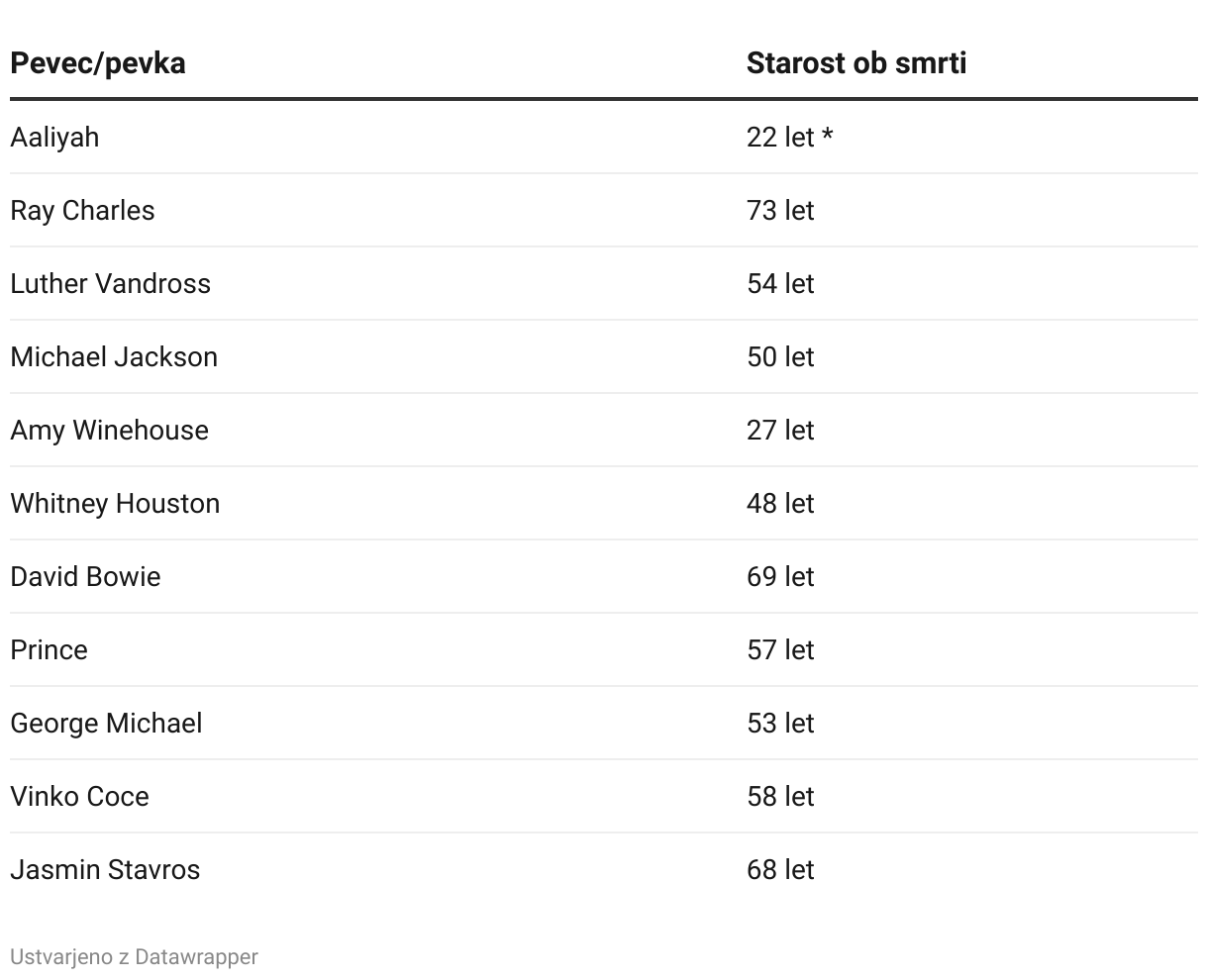Click Luther Vandross in the table
Image resolution: width=1208 pixels, height=980 pixels.
[110, 283]
